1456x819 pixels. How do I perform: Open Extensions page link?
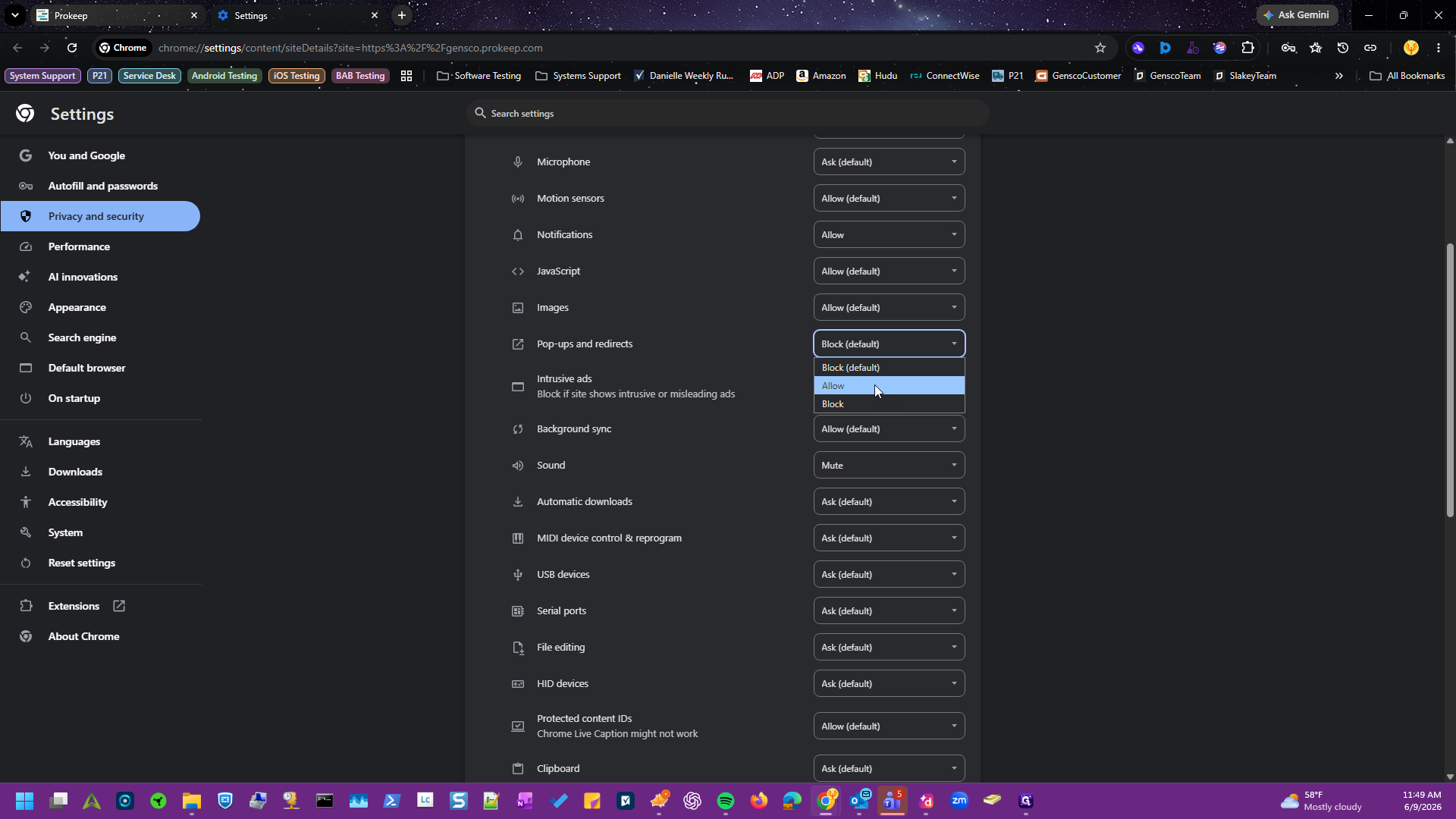[100, 606]
